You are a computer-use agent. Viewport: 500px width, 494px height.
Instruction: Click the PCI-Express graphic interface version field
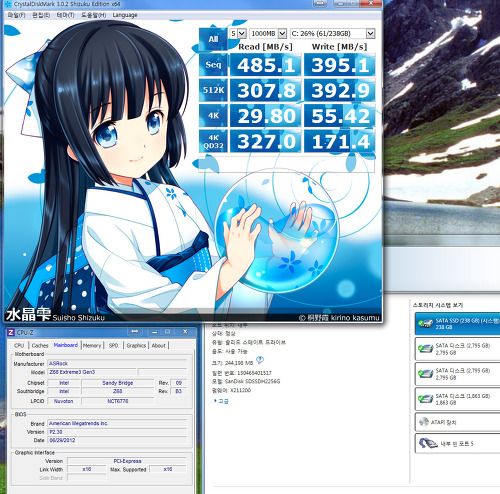click(127, 461)
